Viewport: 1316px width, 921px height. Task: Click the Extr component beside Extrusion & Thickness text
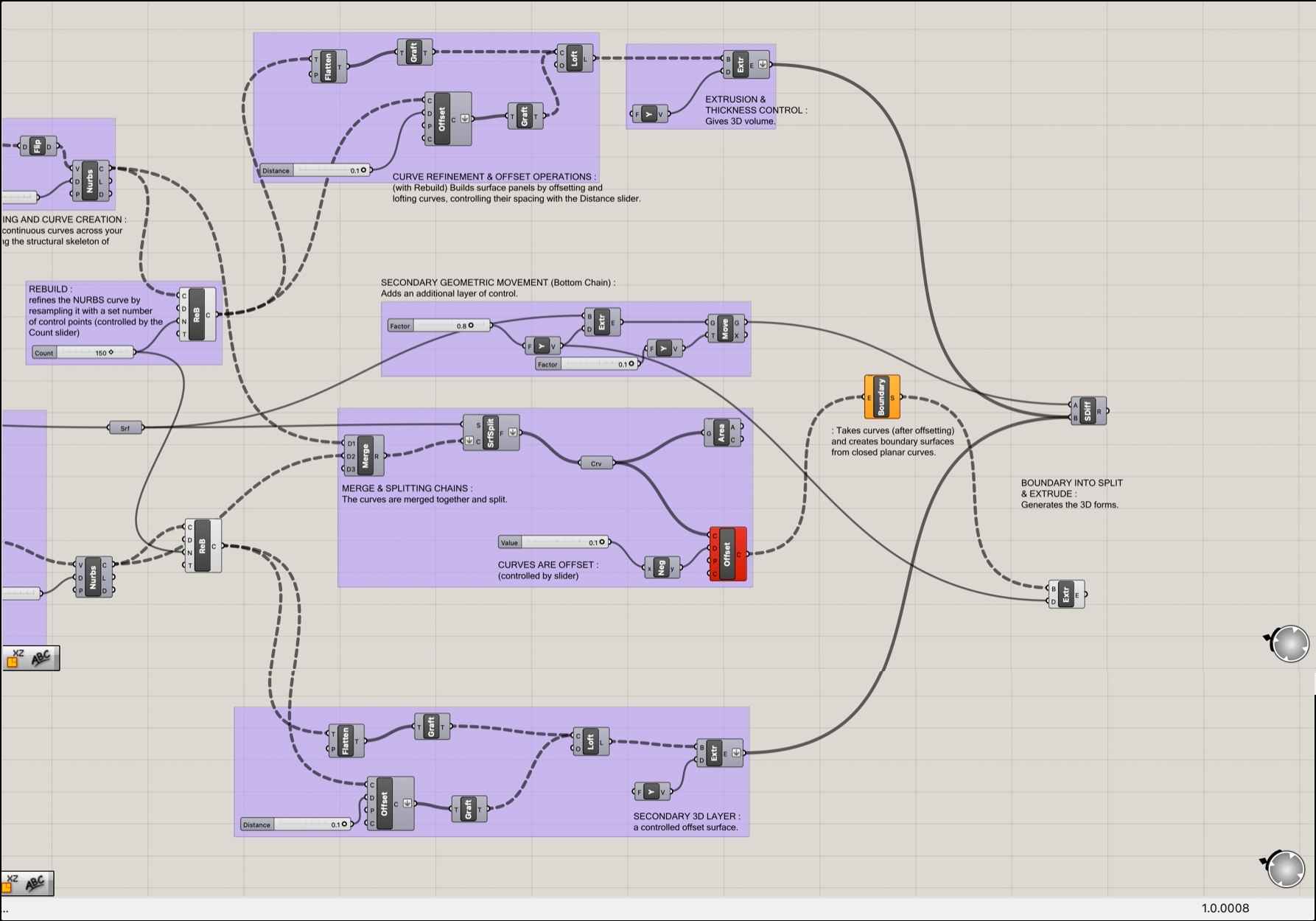tap(741, 65)
